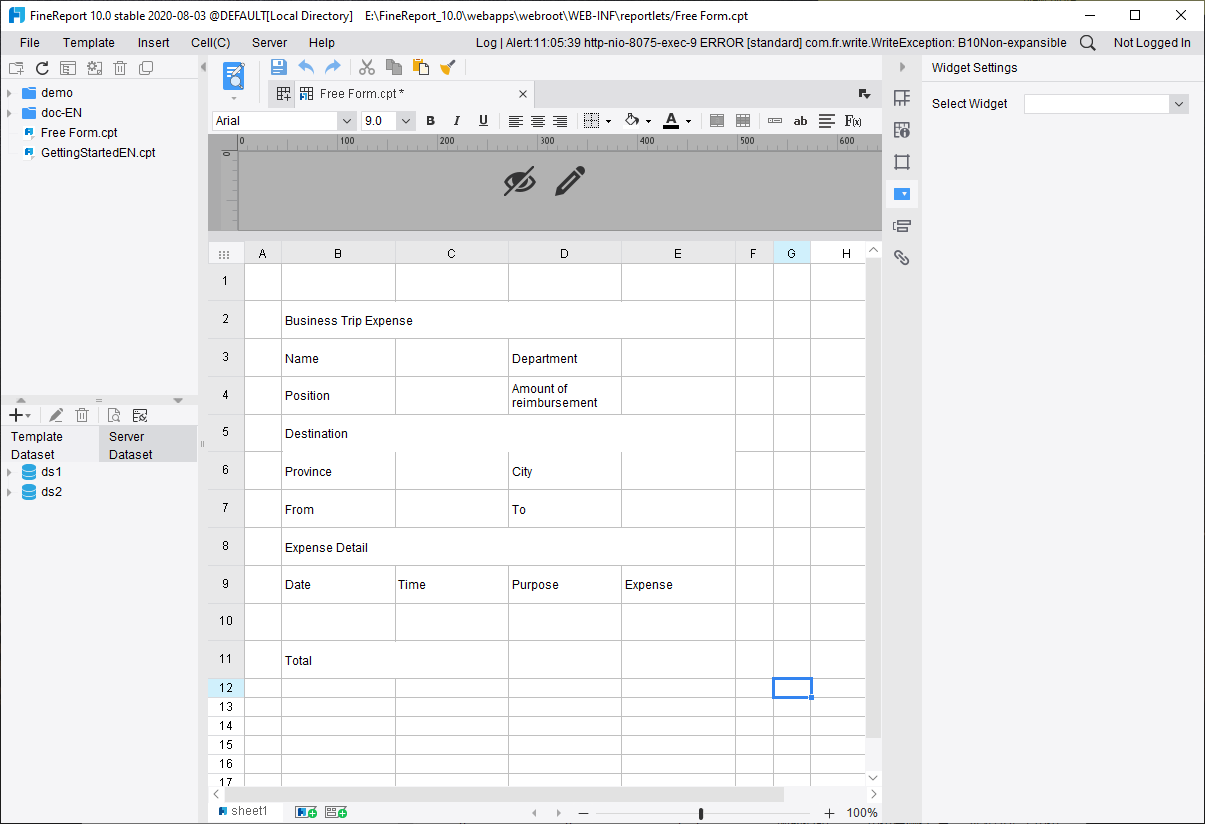The height and width of the screenshot is (824, 1205).
Task: Switch to the Server Dataset tab
Action: (x=148, y=445)
